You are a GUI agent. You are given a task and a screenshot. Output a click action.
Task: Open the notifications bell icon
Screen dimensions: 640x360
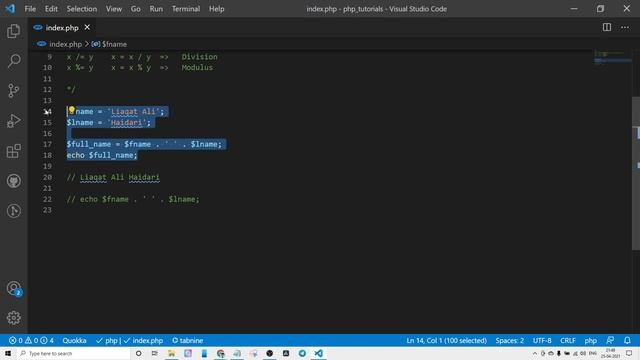click(627, 340)
